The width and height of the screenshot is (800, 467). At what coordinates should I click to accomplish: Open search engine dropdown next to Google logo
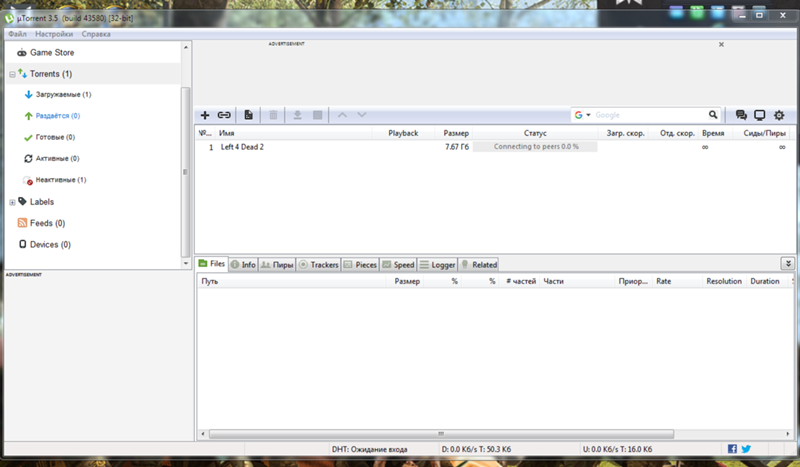[x=588, y=115]
